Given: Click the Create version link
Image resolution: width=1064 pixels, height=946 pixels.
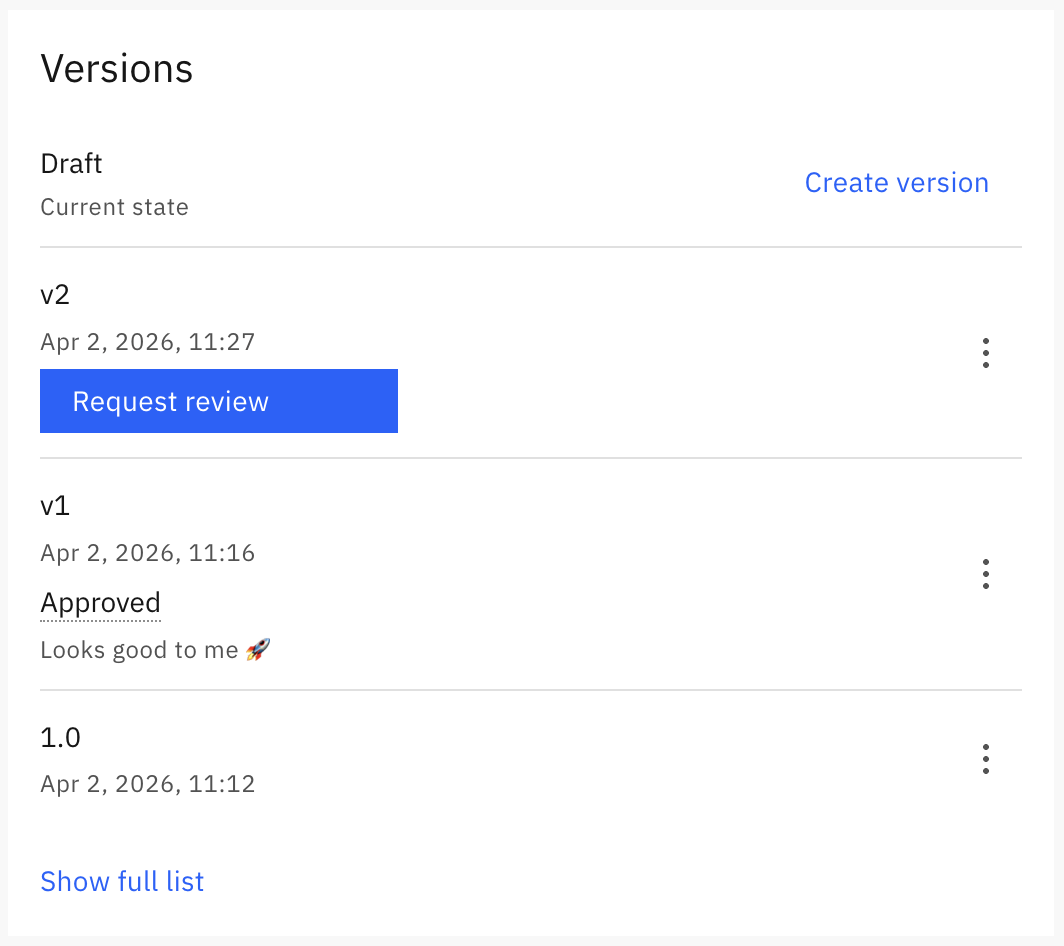Looking at the screenshot, I should tap(896, 183).
